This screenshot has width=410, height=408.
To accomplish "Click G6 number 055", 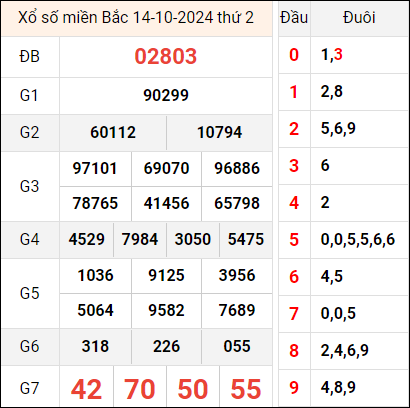I will point(237,346).
